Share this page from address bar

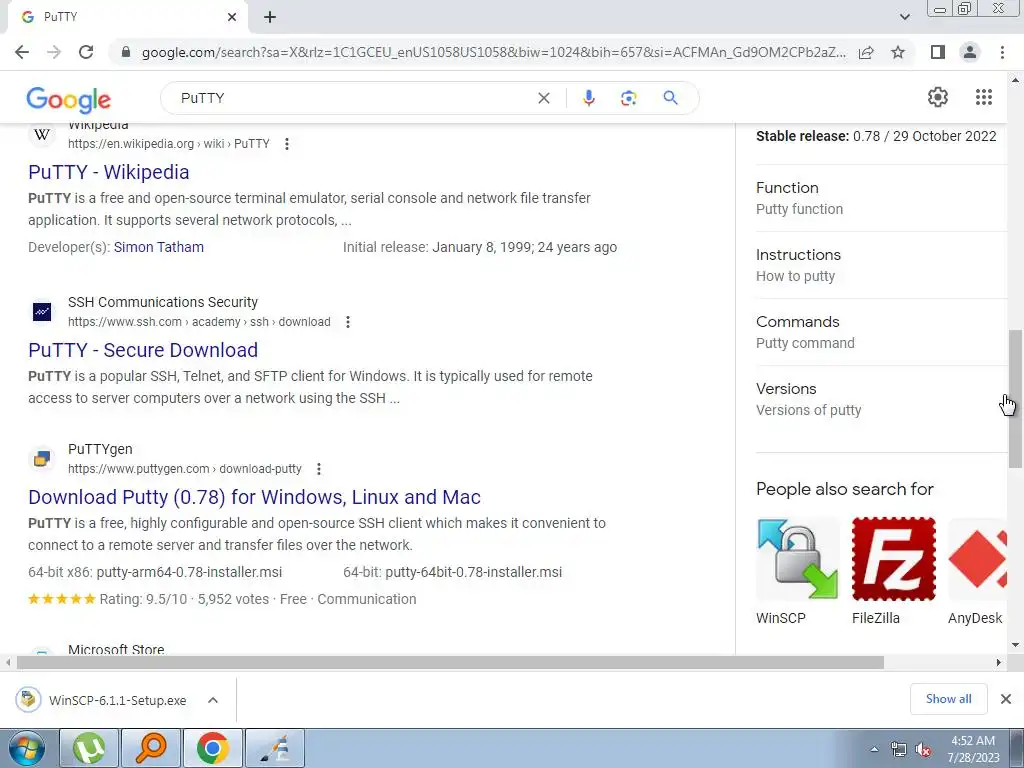click(x=867, y=52)
